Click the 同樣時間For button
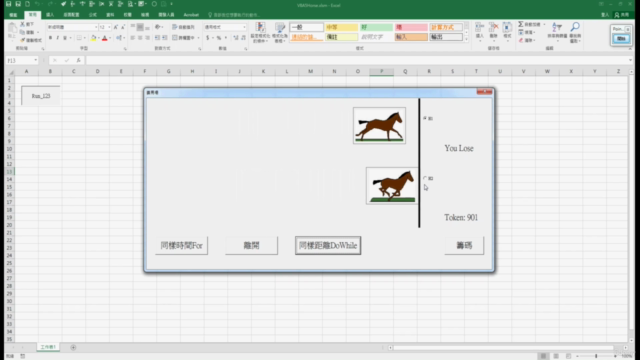640x360 pixels. click(182, 245)
